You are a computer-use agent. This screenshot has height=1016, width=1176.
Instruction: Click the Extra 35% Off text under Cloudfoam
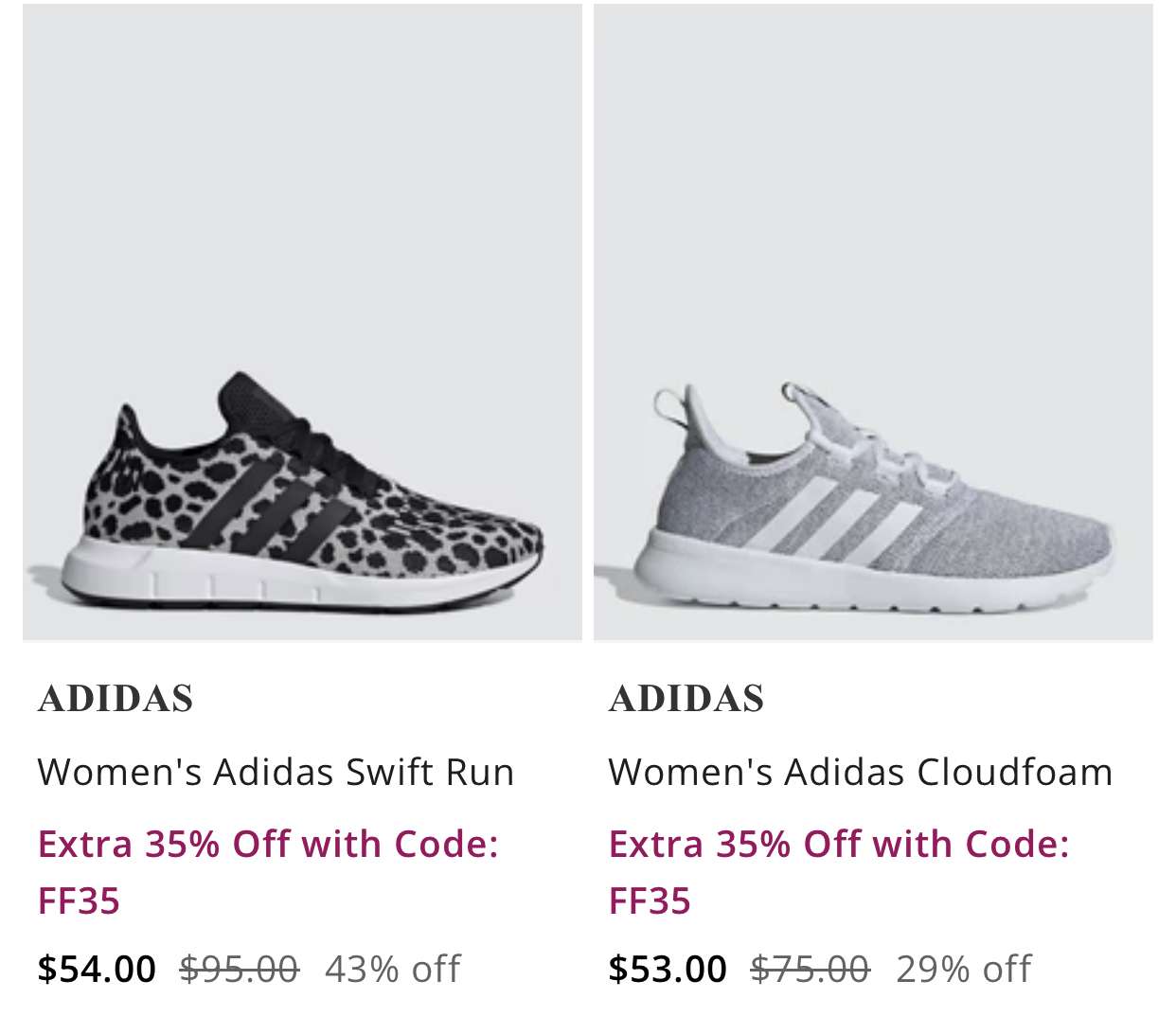[x=839, y=844]
